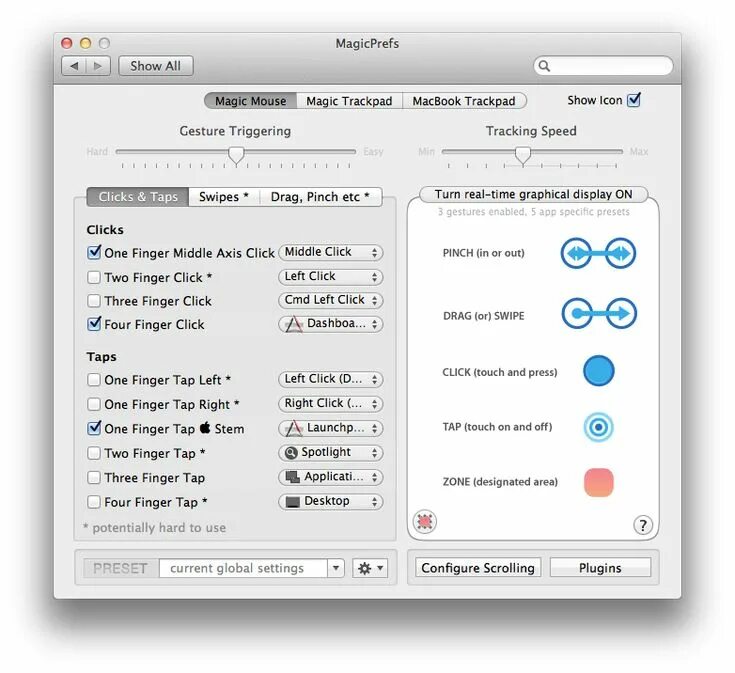The width and height of the screenshot is (735, 673).
Task: Click the Apple logo in One Finger Tap Stem
Action: click(205, 428)
